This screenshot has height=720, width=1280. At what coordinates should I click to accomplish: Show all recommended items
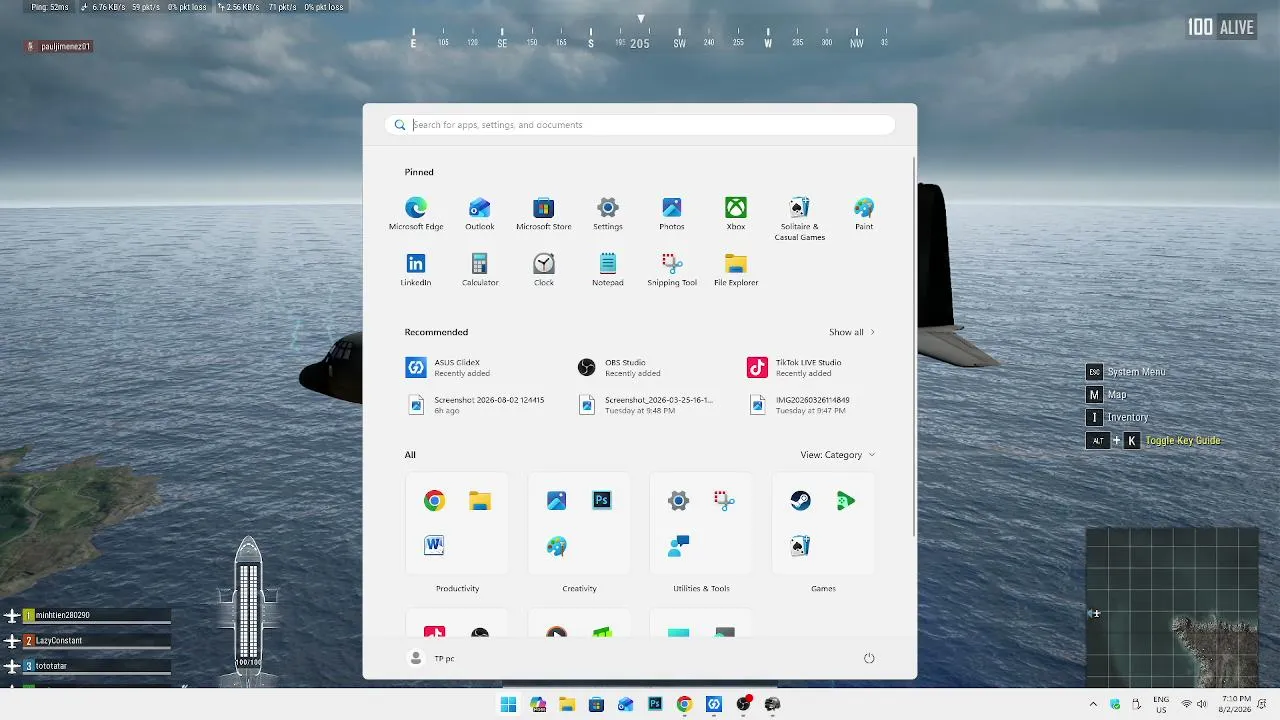[x=852, y=332]
